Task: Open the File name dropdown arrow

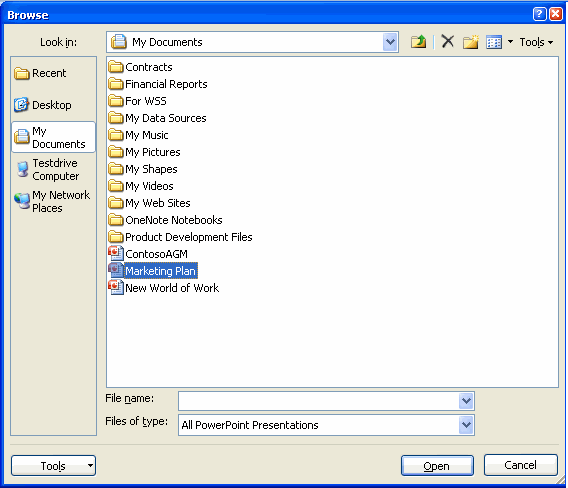Action: 466,401
